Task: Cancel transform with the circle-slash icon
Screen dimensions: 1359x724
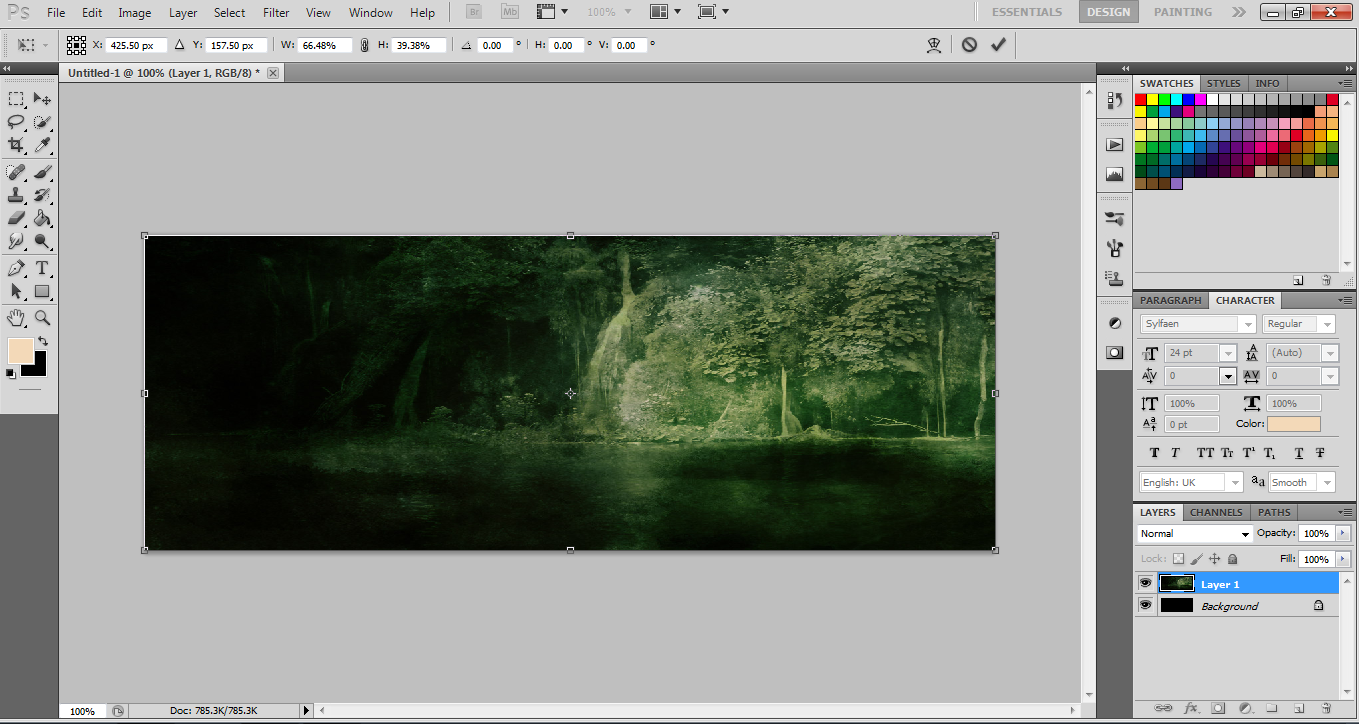Action: 969,45
